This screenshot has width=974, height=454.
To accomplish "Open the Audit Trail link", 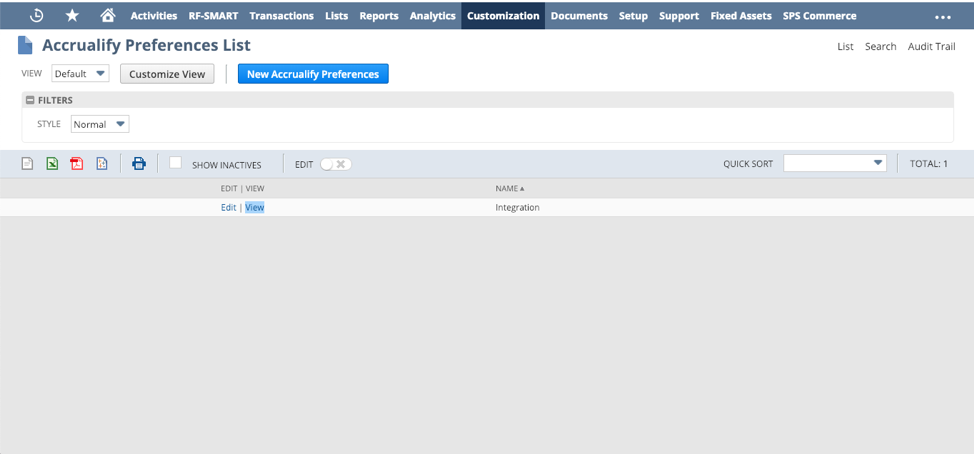I will click(931, 47).
